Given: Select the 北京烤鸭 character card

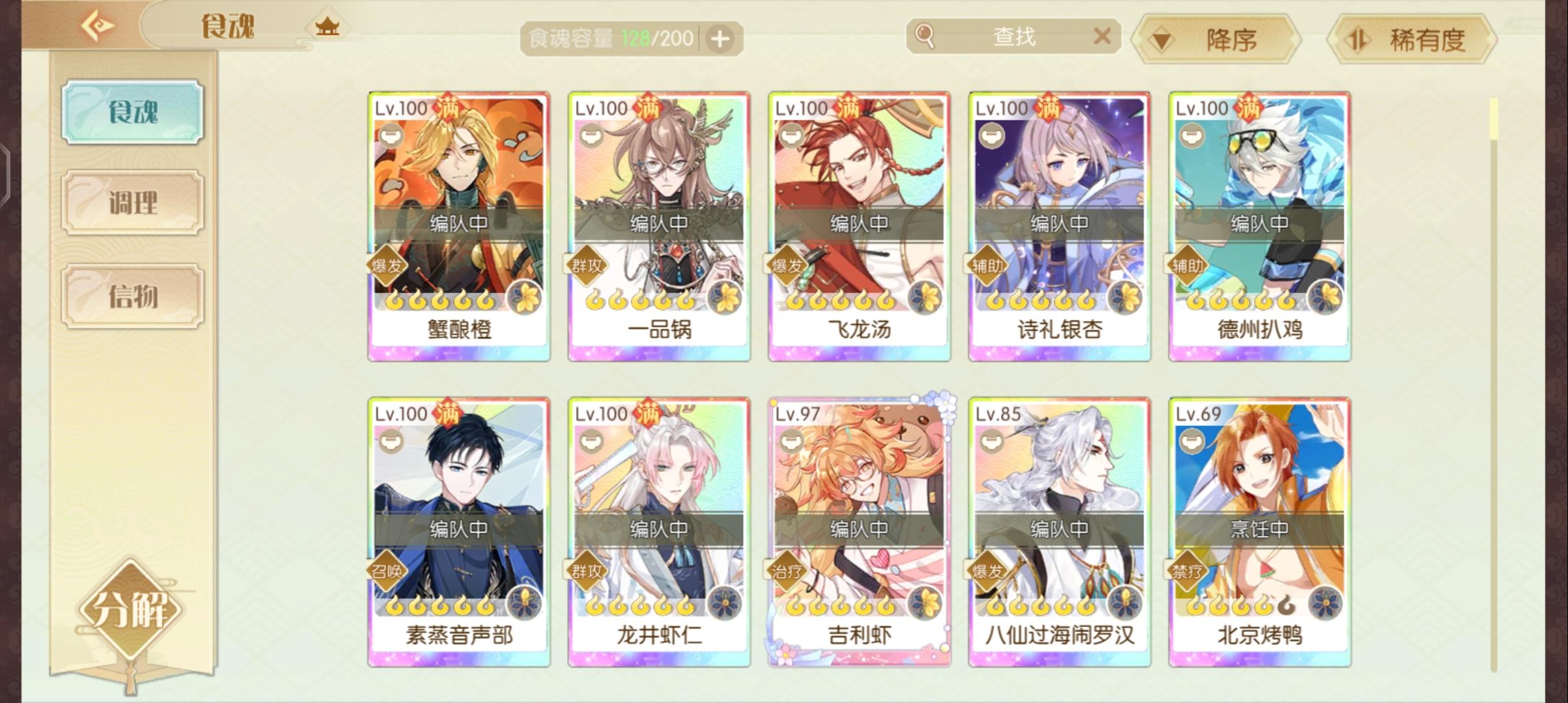Looking at the screenshot, I should [x=1260, y=532].
